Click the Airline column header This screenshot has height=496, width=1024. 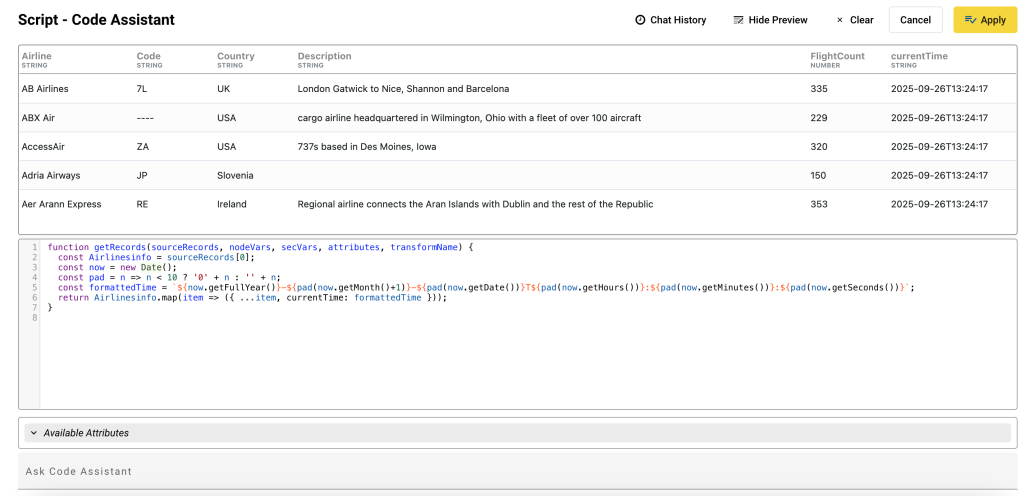point(37,57)
